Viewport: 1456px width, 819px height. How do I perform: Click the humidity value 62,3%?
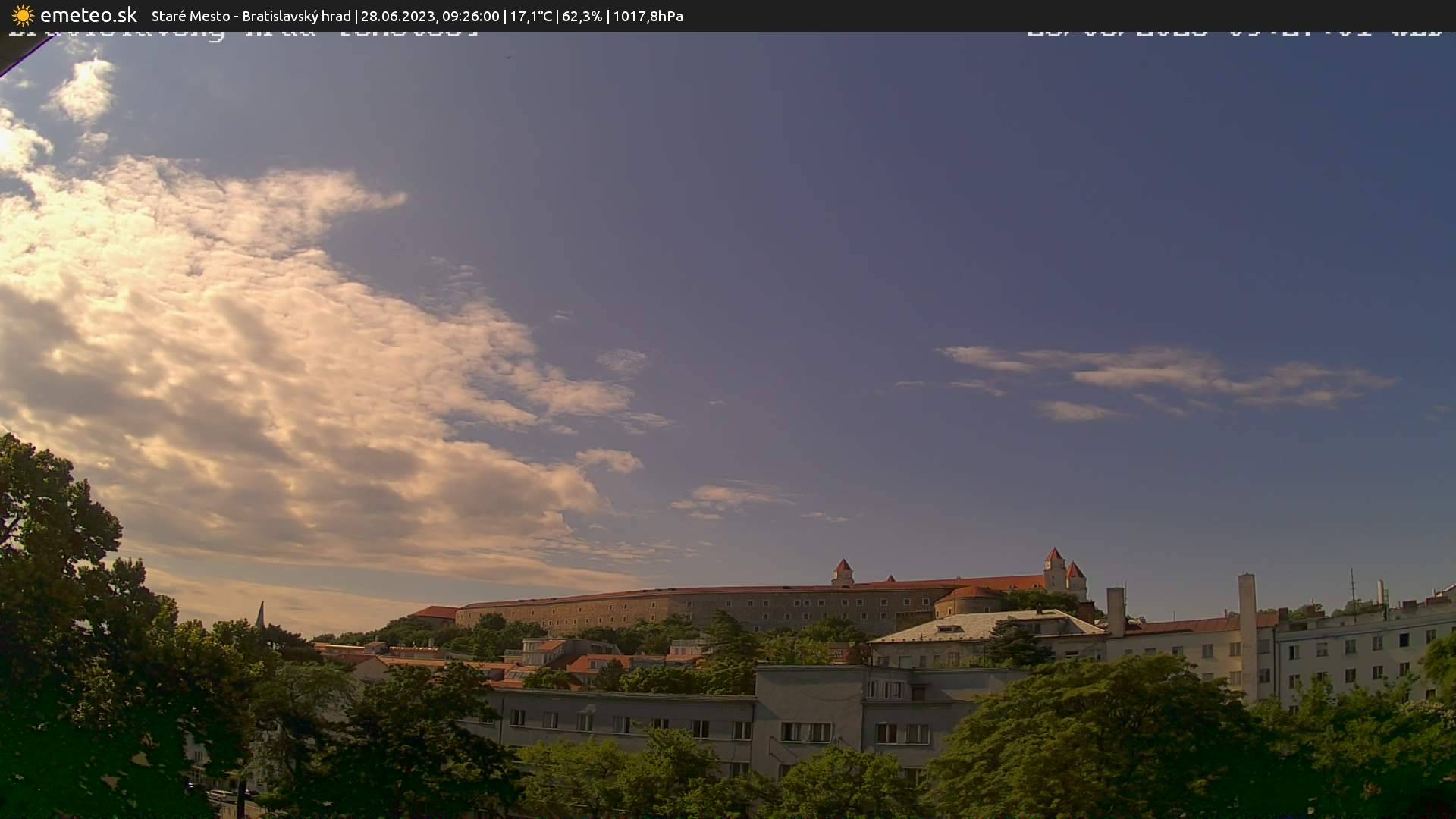[x=581, y=15]
